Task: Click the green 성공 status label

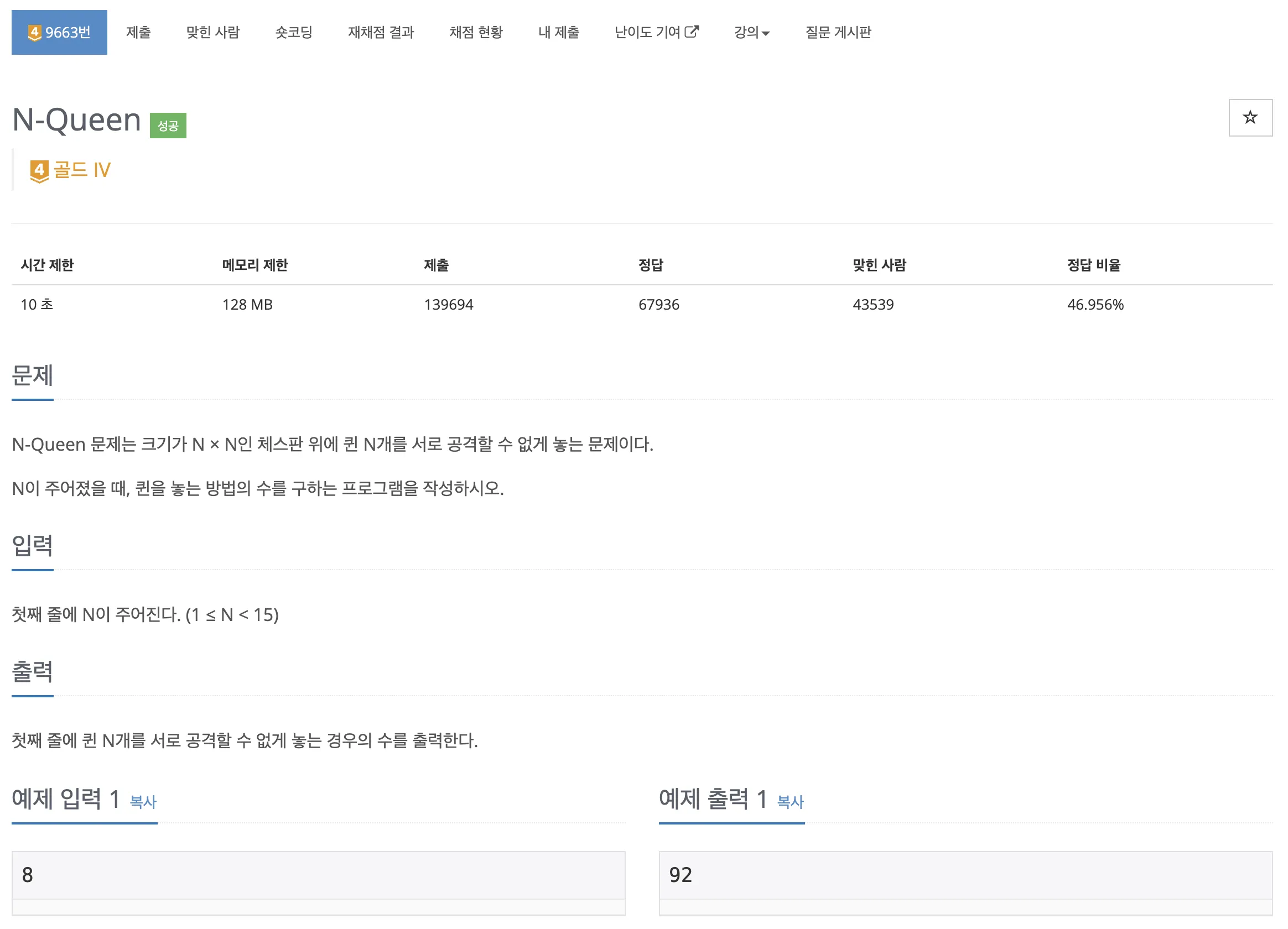Action: (168, 126)
